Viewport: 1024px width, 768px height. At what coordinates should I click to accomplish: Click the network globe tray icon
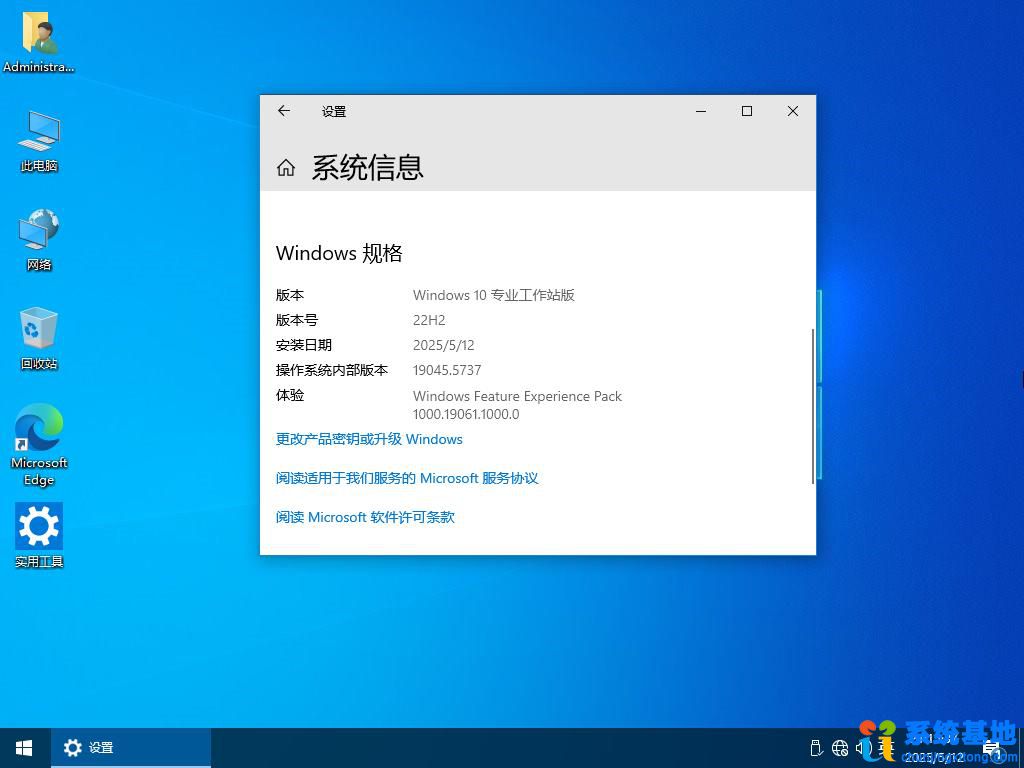[840, 748]
